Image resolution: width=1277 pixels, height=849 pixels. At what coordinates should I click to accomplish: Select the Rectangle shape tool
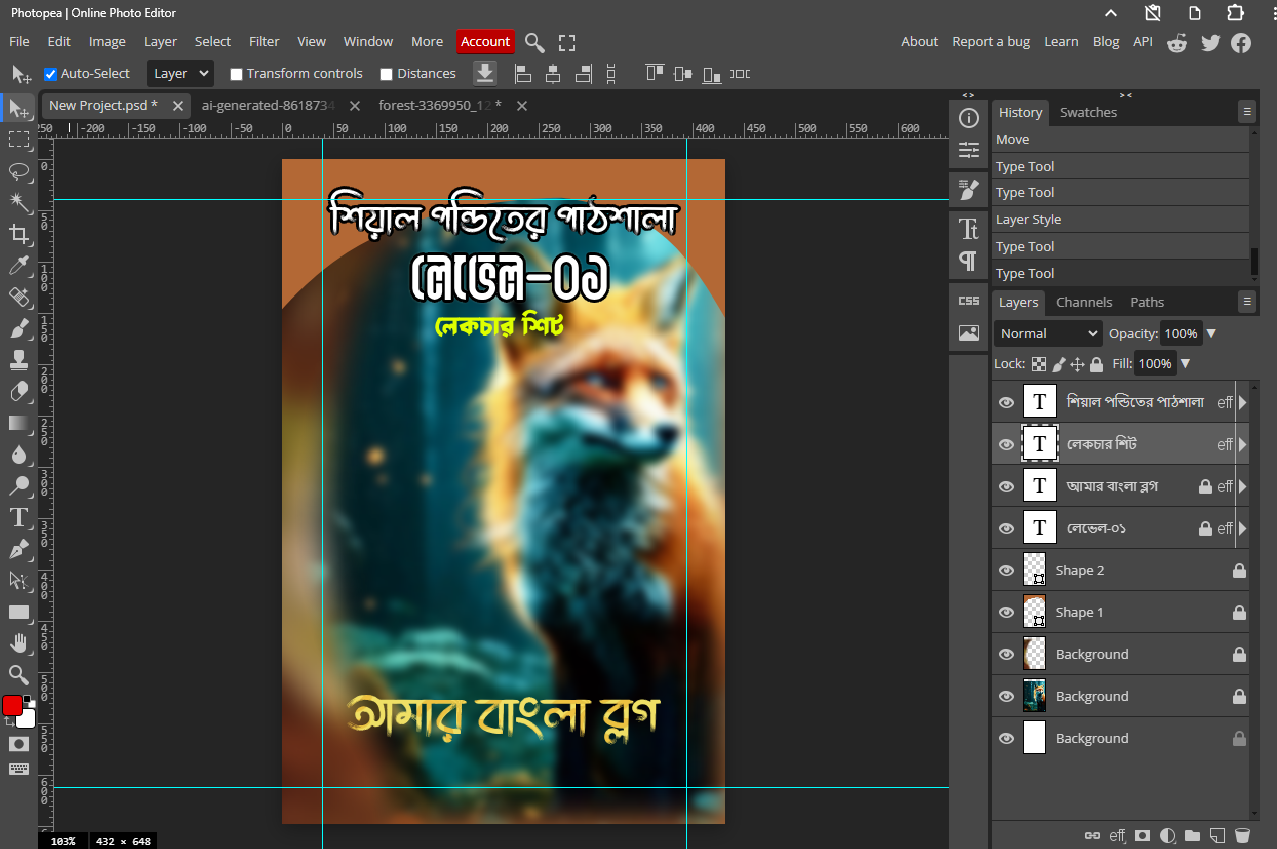(19, 612)
